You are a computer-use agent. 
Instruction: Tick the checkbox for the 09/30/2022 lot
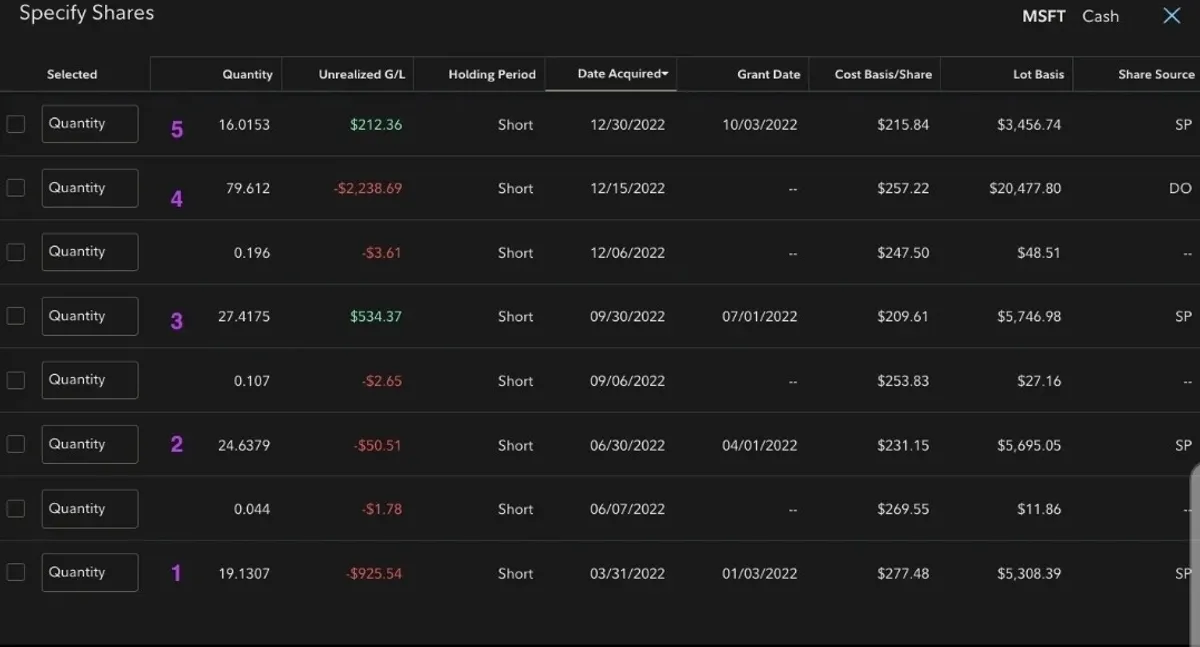tap(16, 316)
